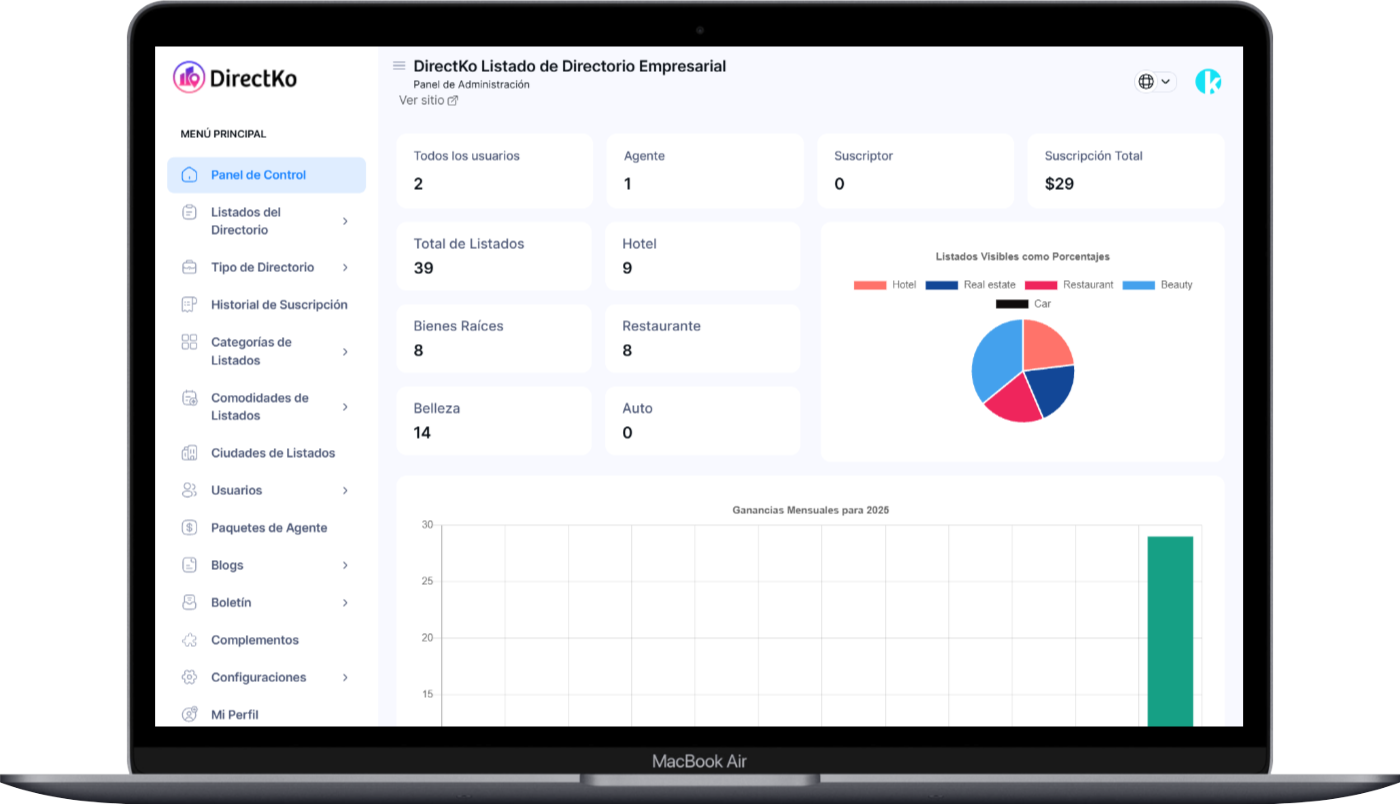Image resolution: width=1400 pixels, height=804 pixels.
Task: Click the Historial de Suscripción receipt icon
Action: click(x=189, y=305)
